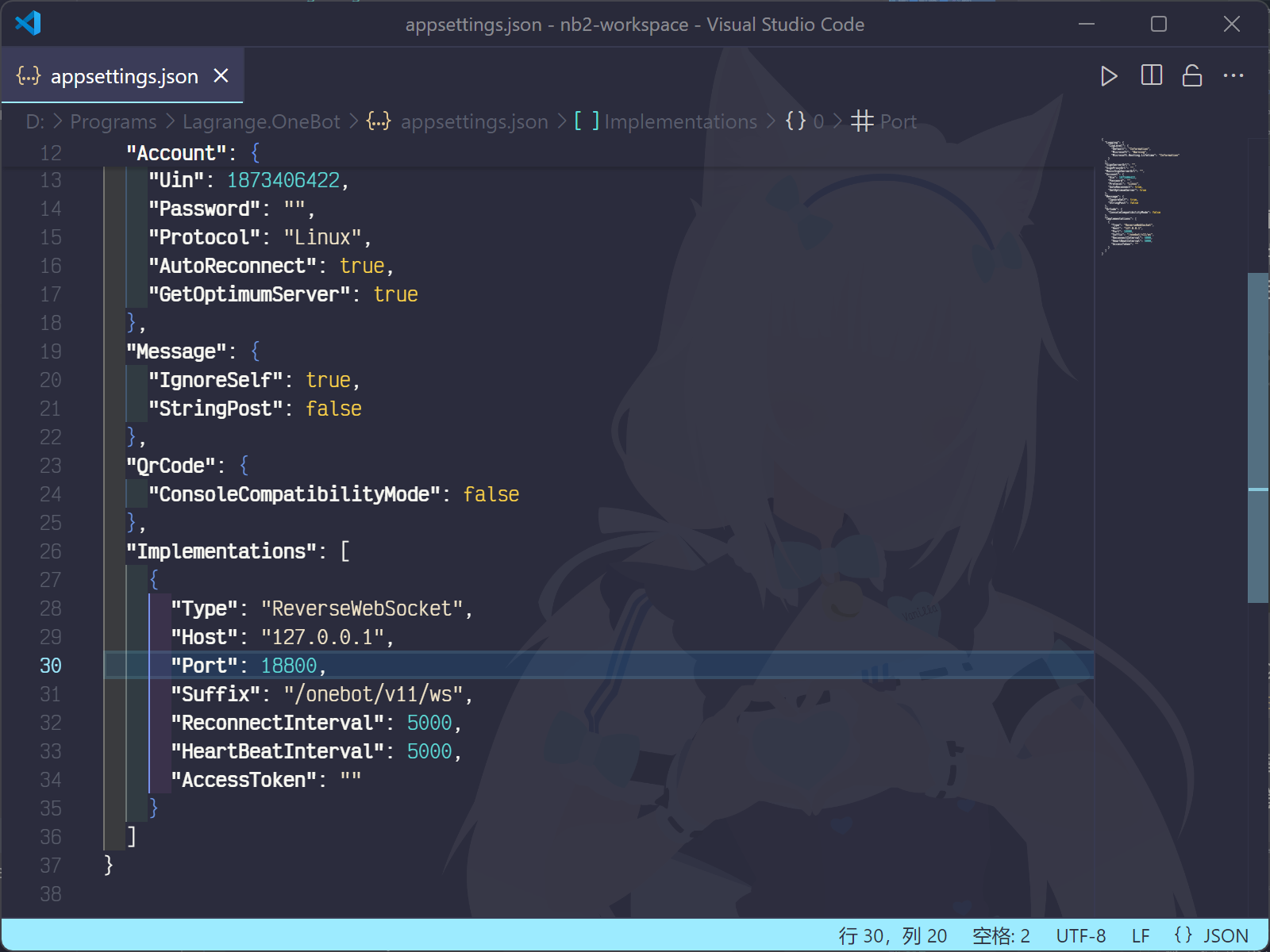Expand the Implementations breadcrumb segment
This screenshot has height=952, width=1270.
pyautogui.click(x=680, y=121)
